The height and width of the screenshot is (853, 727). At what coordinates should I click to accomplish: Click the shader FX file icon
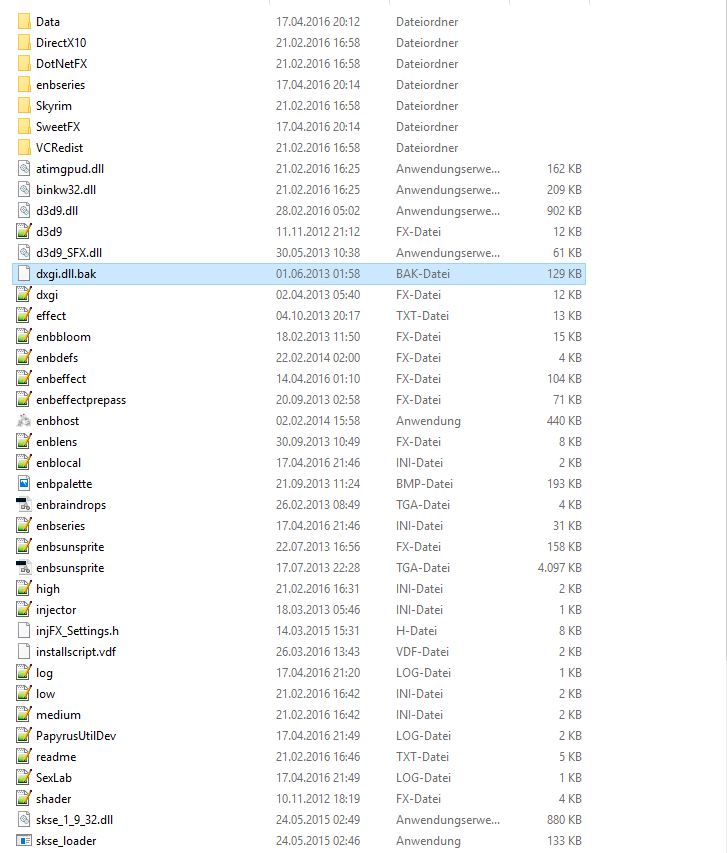pos(24,799)
